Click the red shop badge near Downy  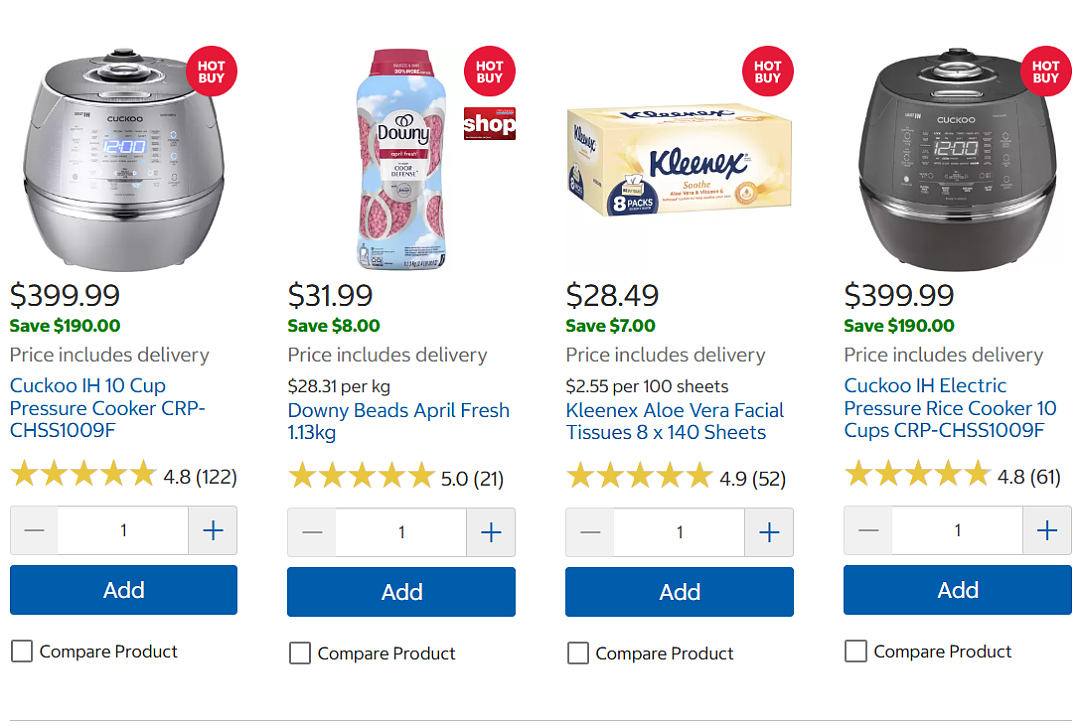click(x=490, y=123)
